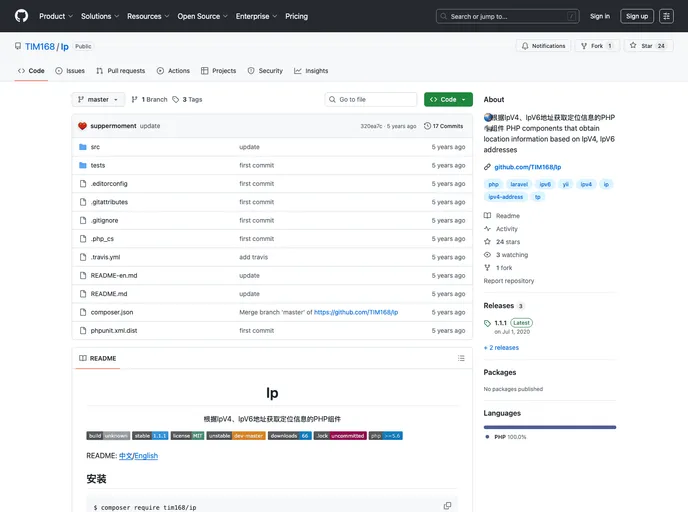Click the + 2 releases link
Viewport: 688px width, 512px height.
coord(501,347)
